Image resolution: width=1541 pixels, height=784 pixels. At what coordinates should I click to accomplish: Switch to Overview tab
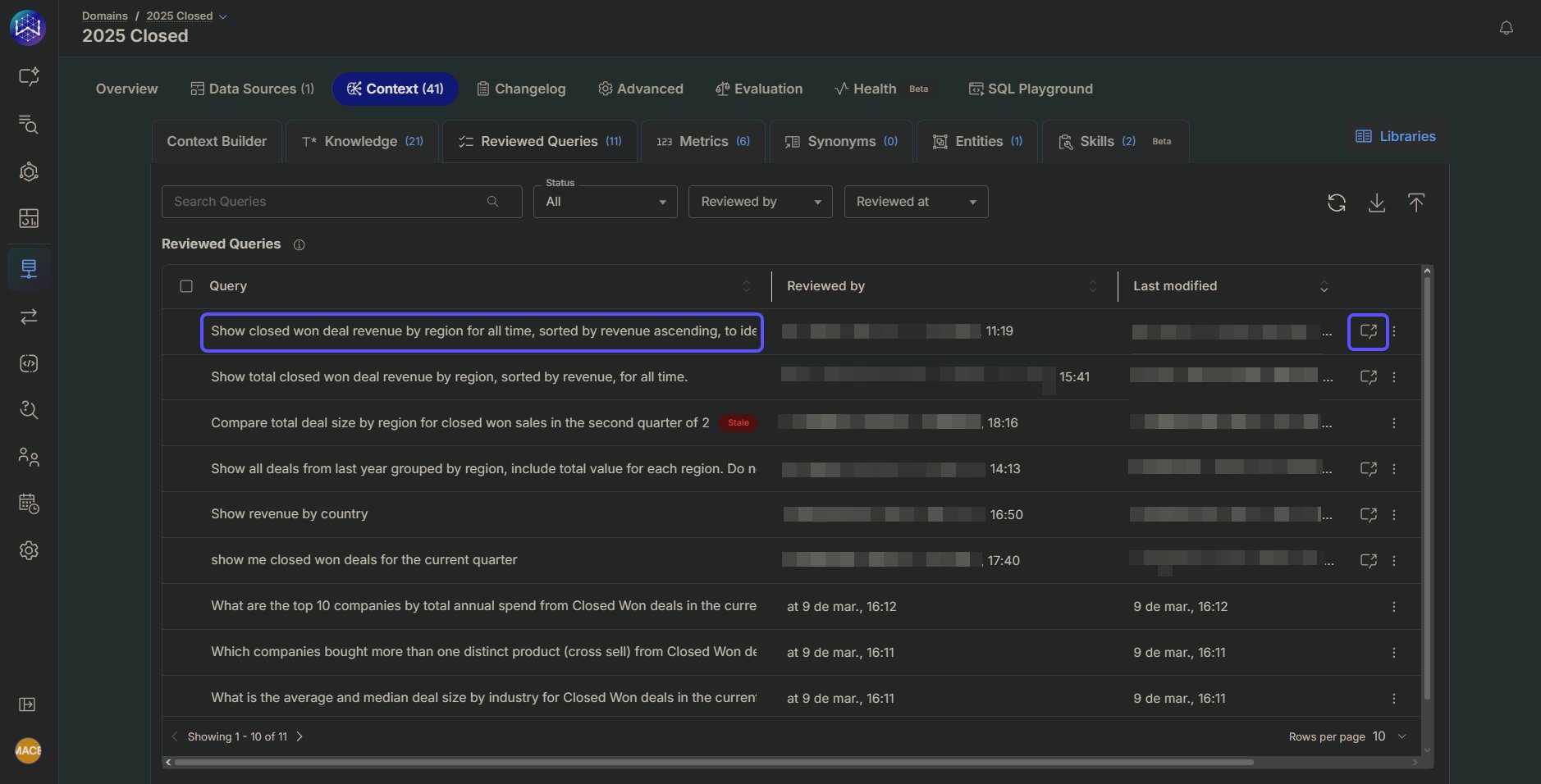[126, 89]
